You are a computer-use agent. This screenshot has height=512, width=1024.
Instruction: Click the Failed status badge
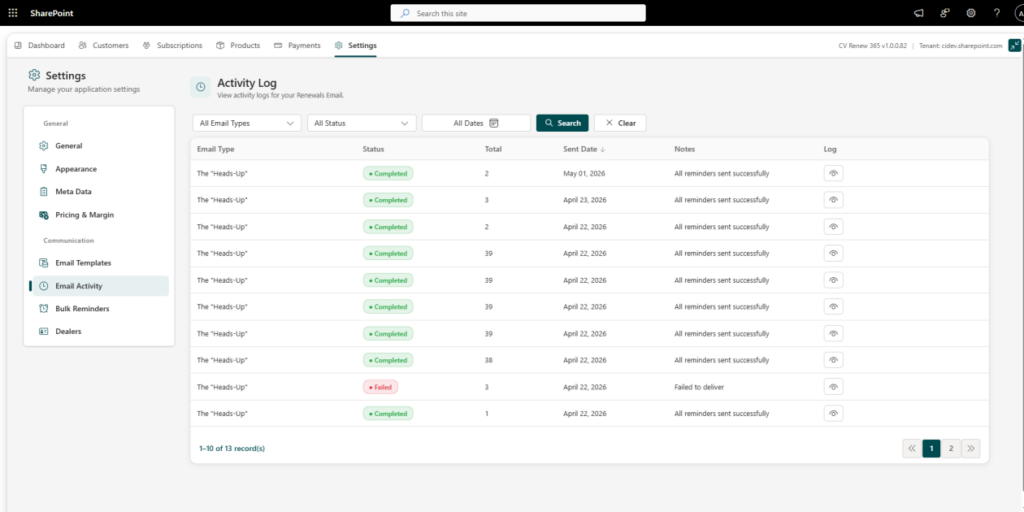pos(380,387)
